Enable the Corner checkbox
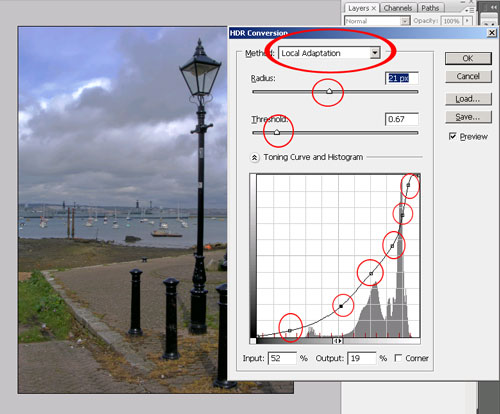 click(x=398, y=358)
